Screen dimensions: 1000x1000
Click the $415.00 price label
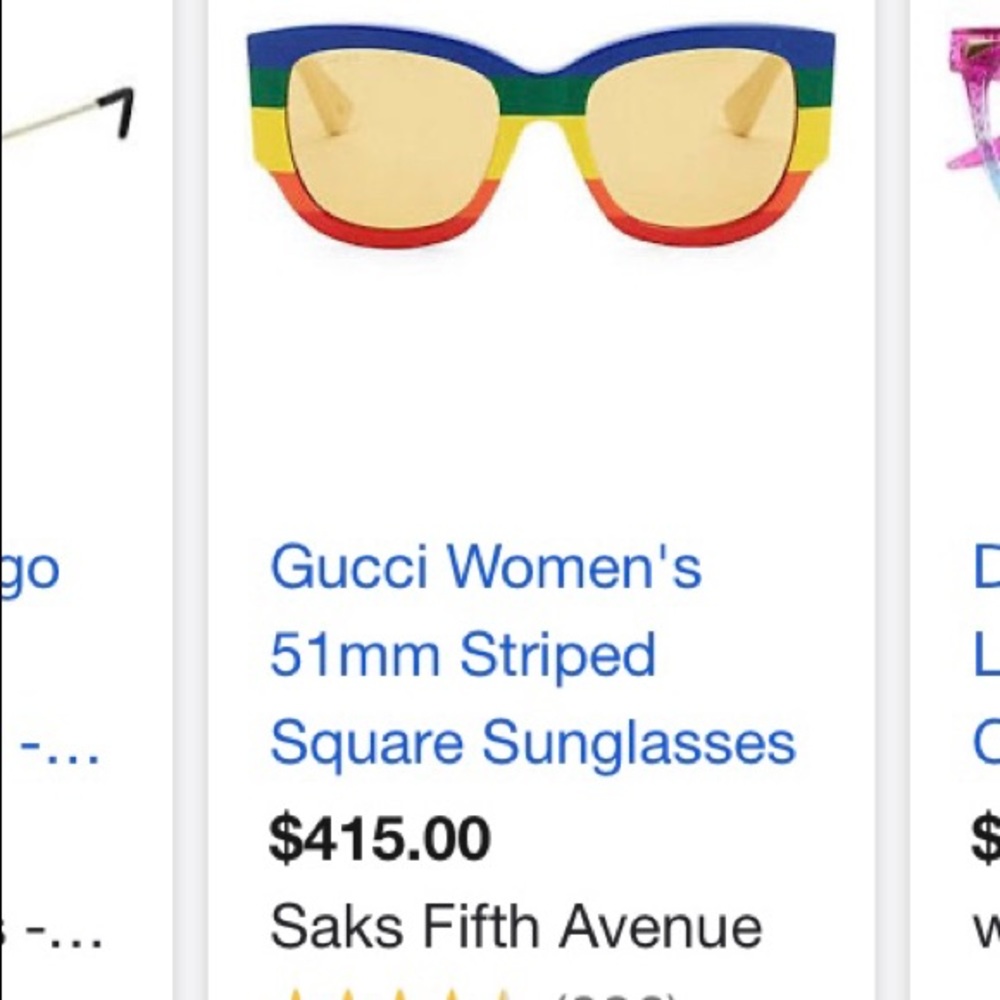click(380, 840)
